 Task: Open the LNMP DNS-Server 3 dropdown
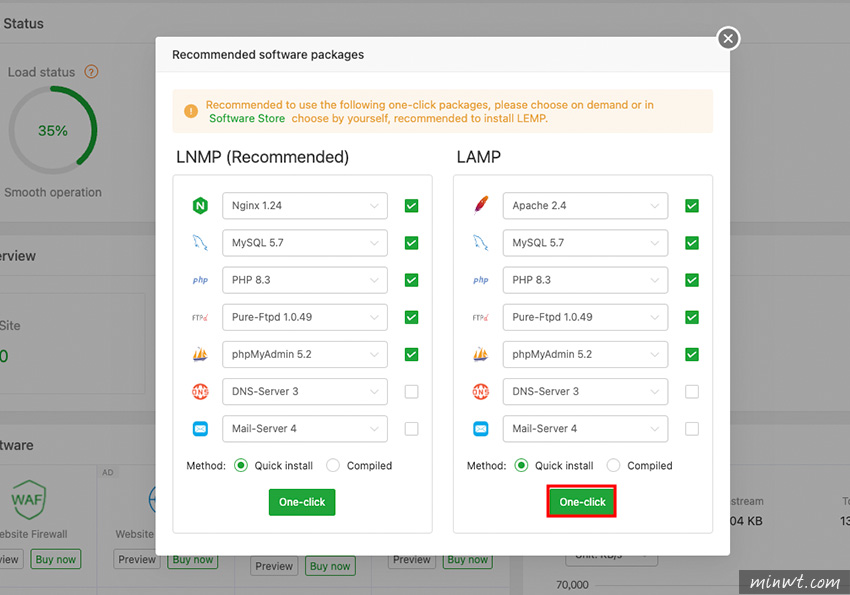(305, 392)
